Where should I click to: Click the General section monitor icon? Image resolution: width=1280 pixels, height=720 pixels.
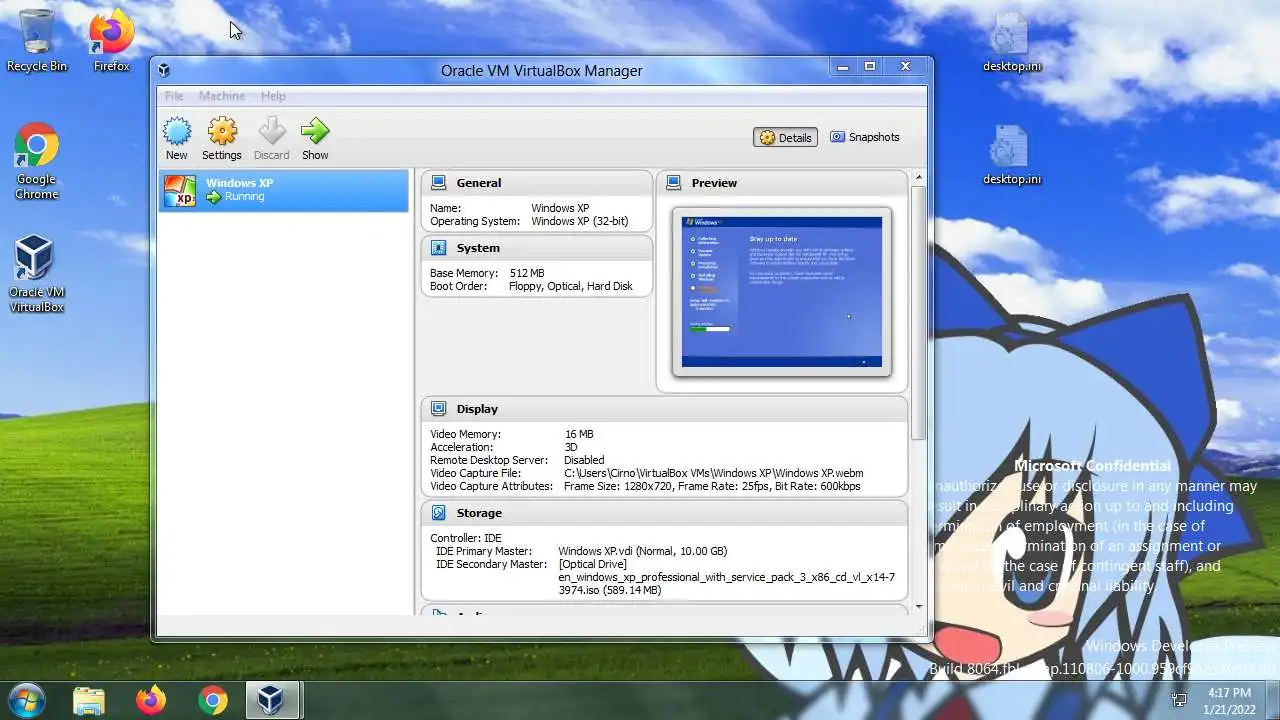pos(438,183)
